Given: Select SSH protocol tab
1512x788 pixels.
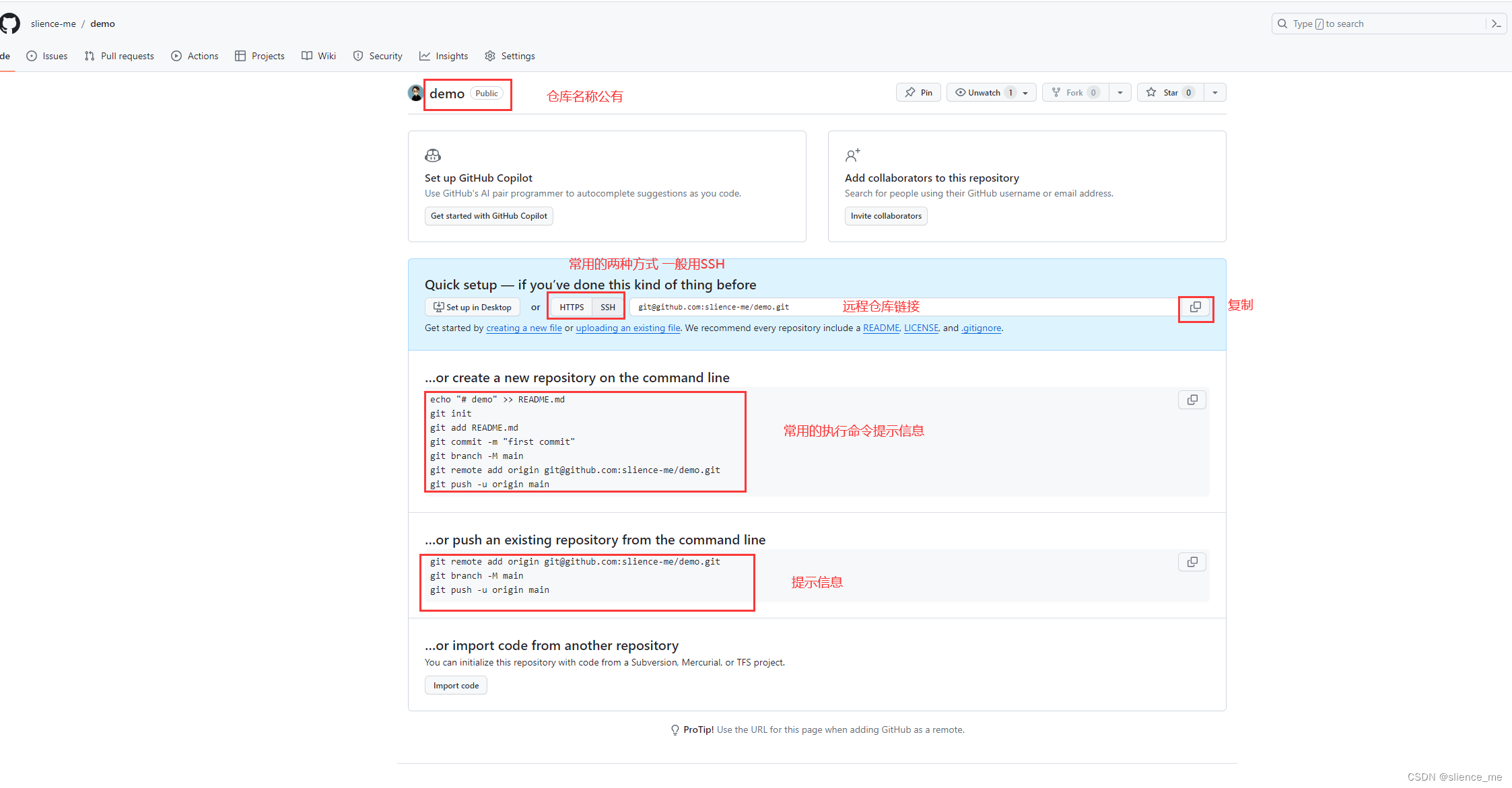Looking at the screenshot, I should coord(608,306).
